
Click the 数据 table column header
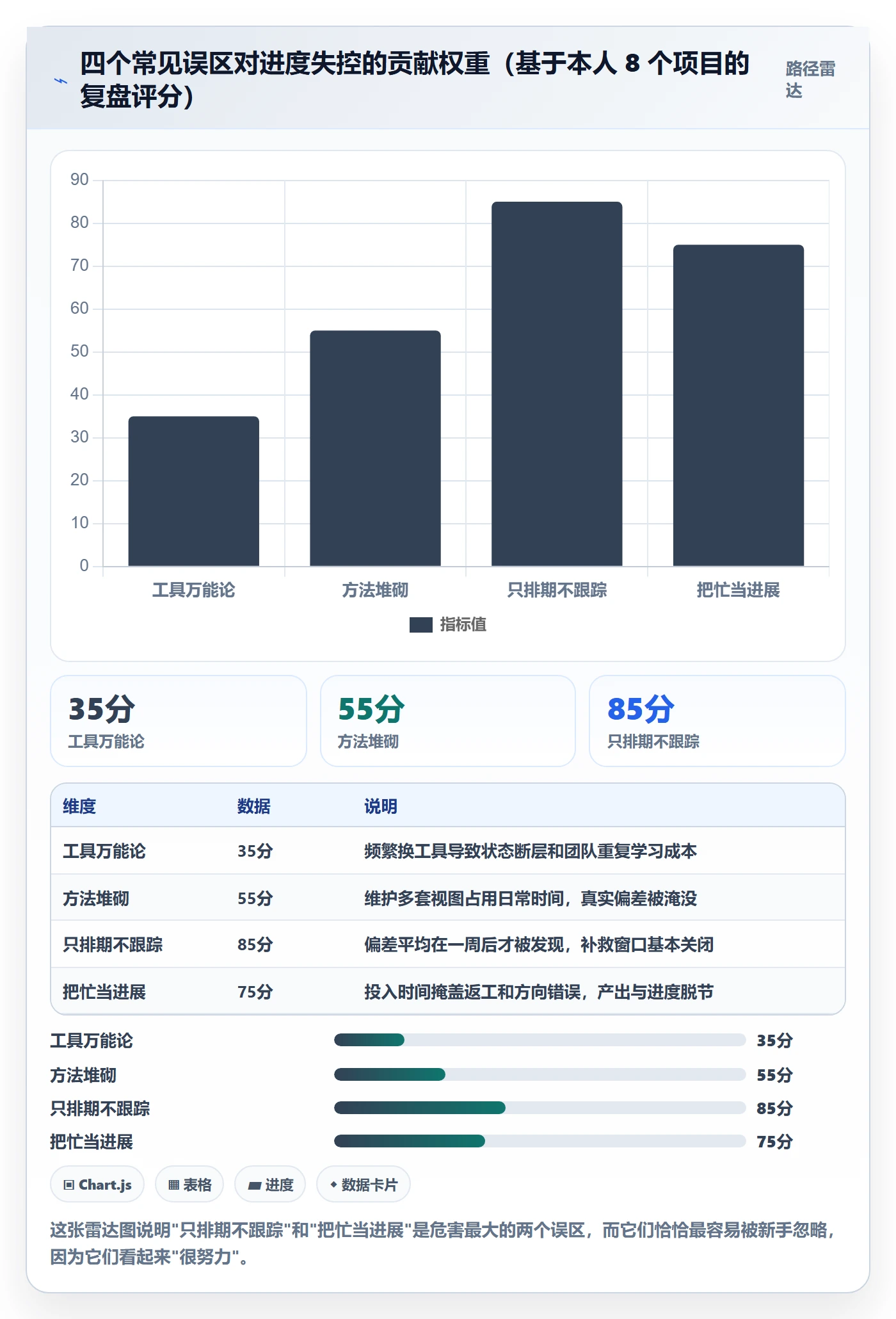[x=254, y=807]
